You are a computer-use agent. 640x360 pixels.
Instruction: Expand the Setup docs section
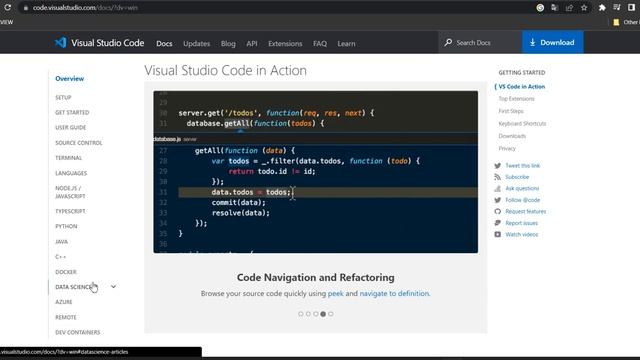point(63,98)
